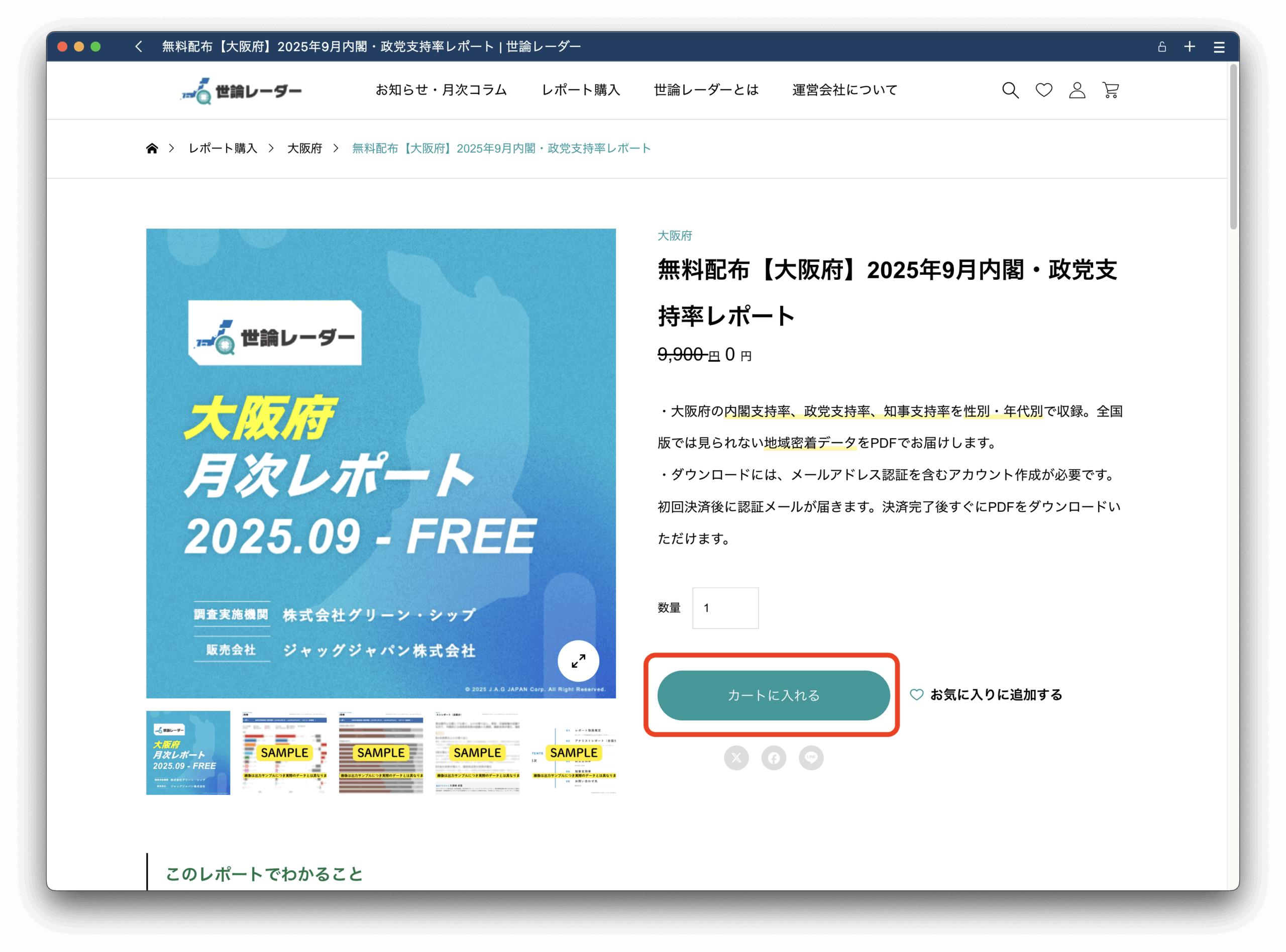The image size is (1286, 952).
Task: Click the 数量 quantity input field
Action: tap(725, 608)
